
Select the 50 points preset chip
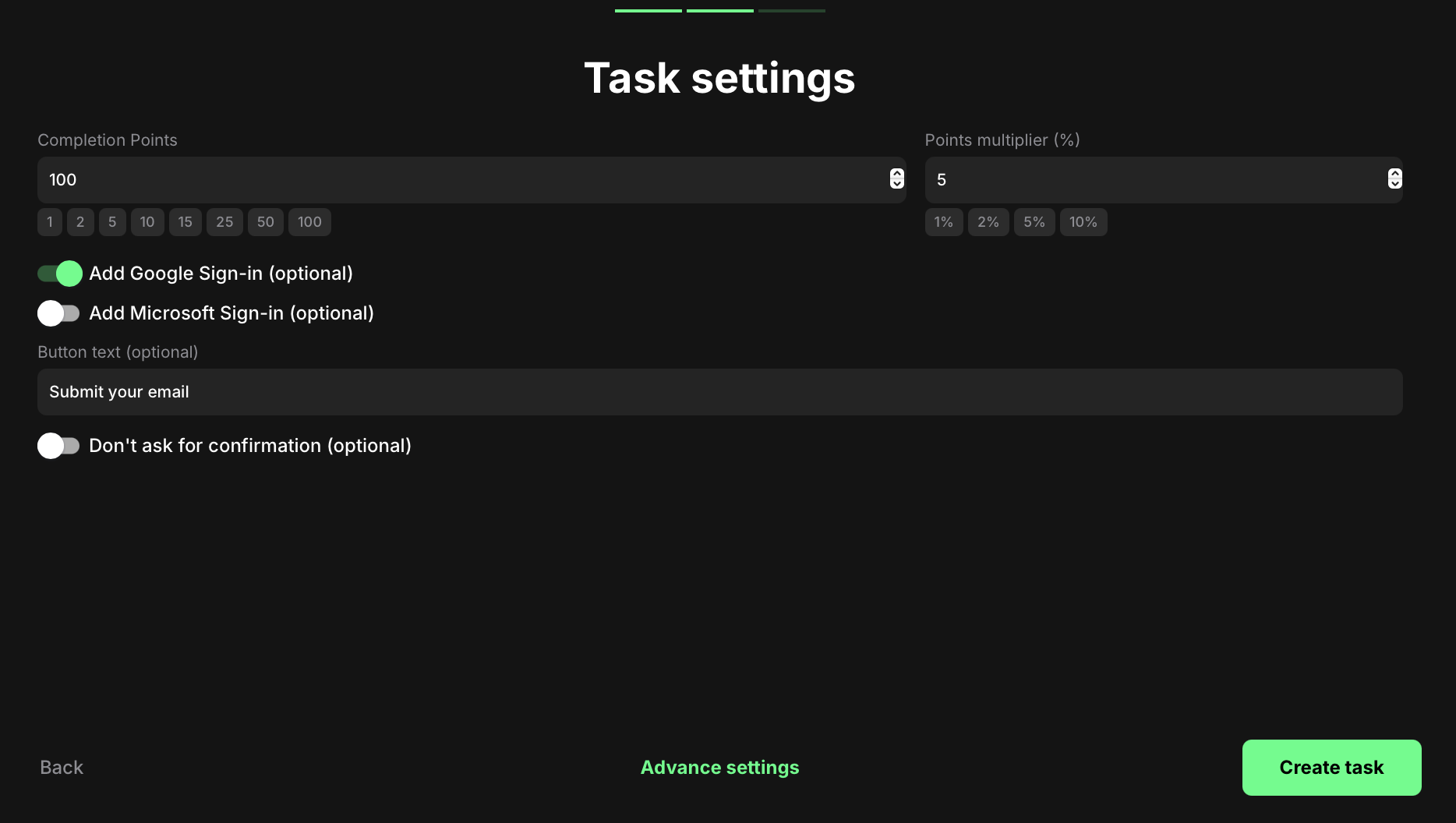pos(266,222)
